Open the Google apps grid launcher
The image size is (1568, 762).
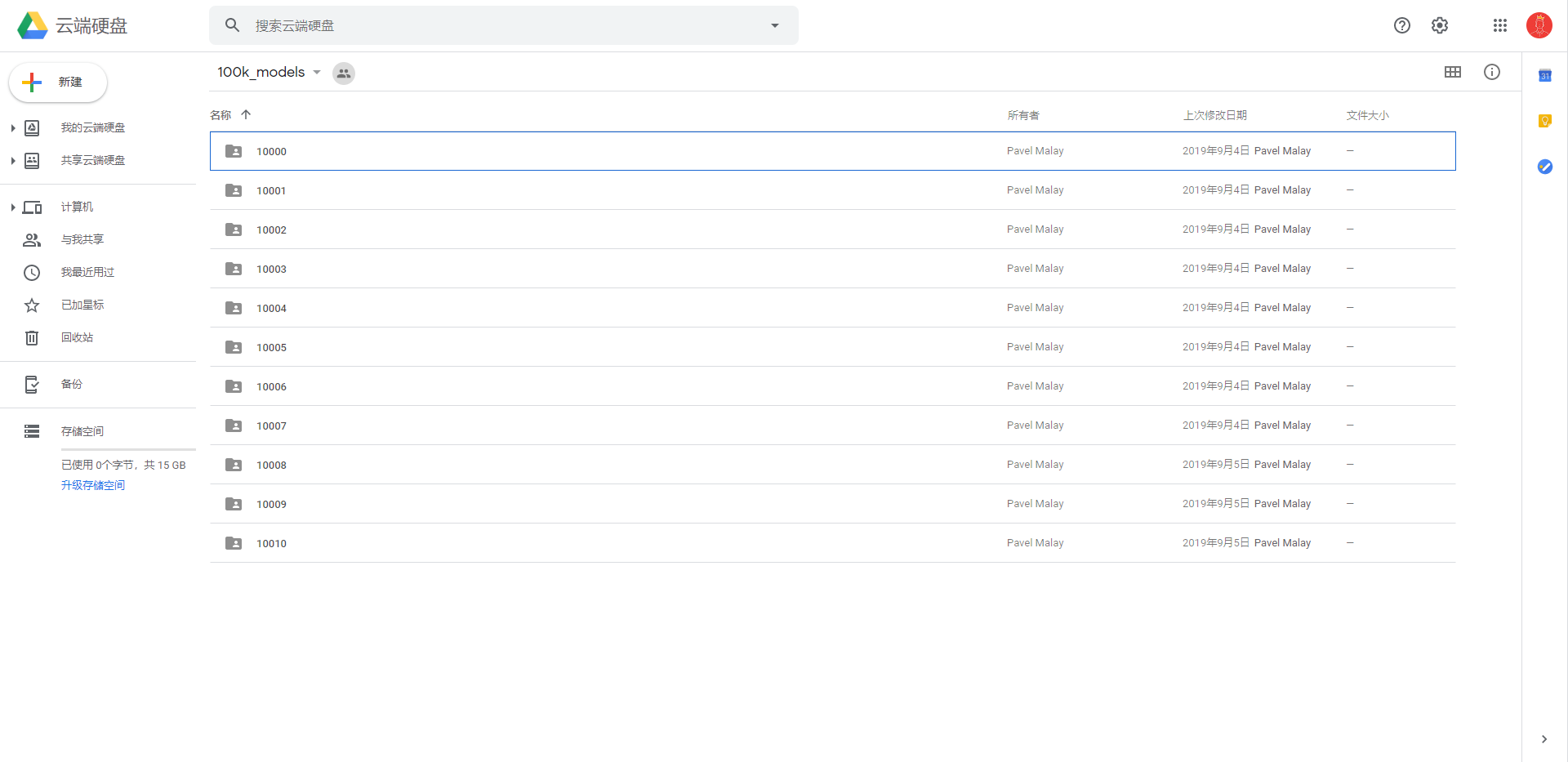(x=1500, y=25)
